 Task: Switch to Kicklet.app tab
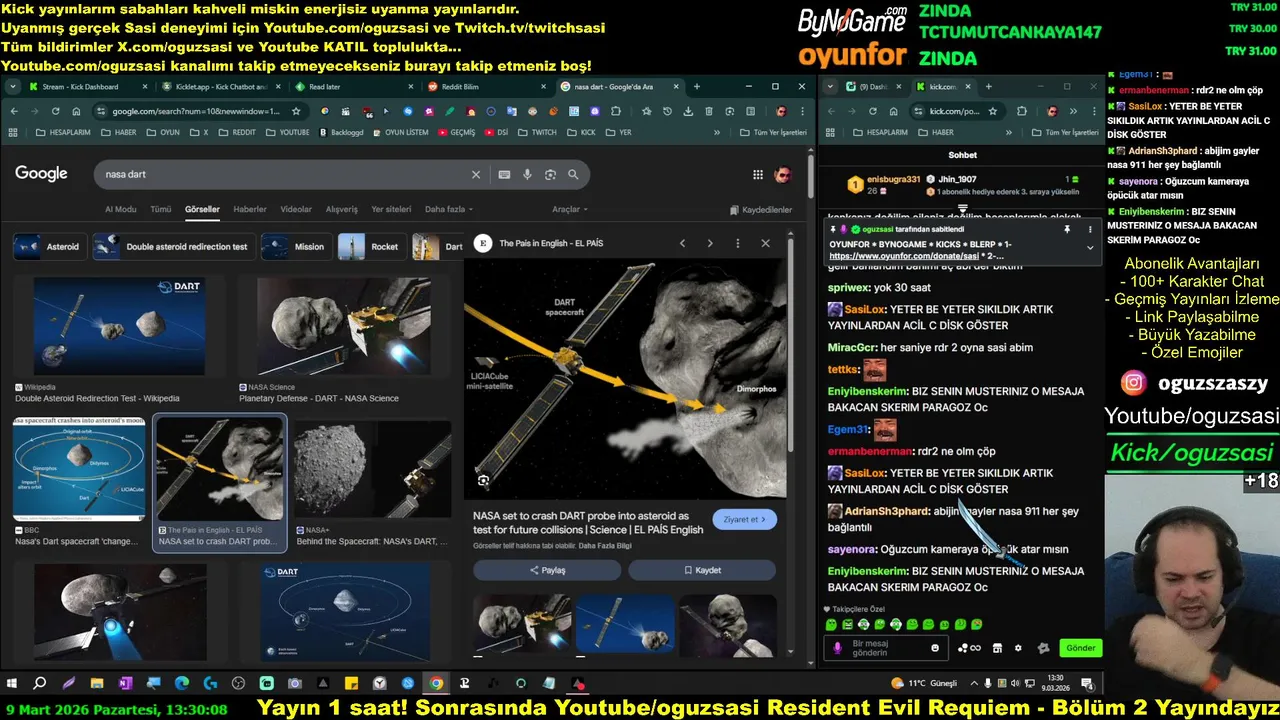(x=221, y=87)
